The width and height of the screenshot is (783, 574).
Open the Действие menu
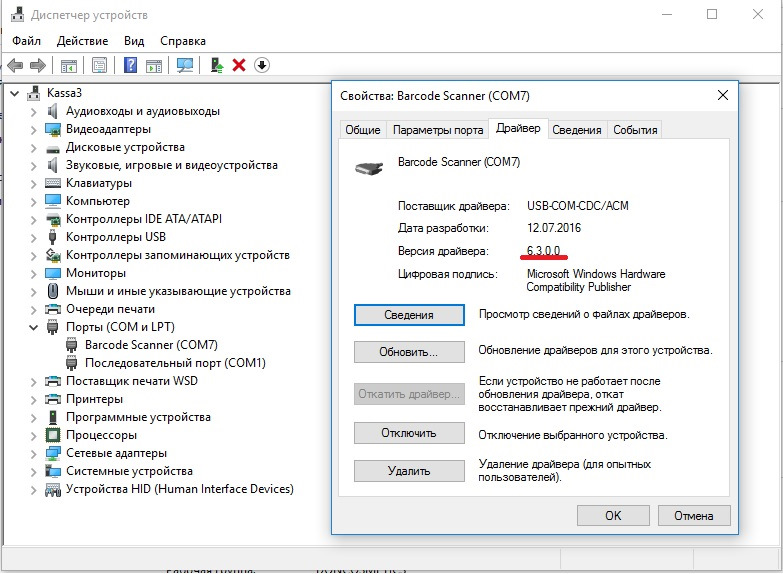click(82, 41)
